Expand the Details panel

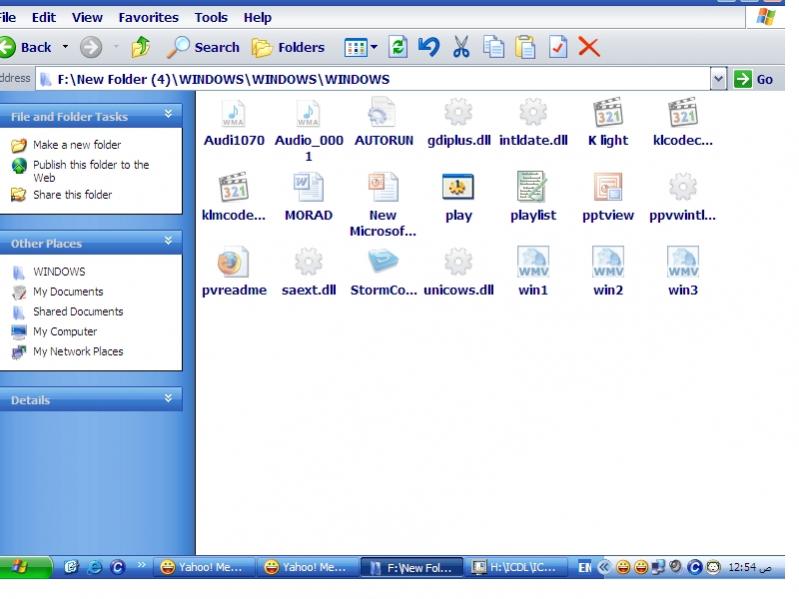pos(168,399)
